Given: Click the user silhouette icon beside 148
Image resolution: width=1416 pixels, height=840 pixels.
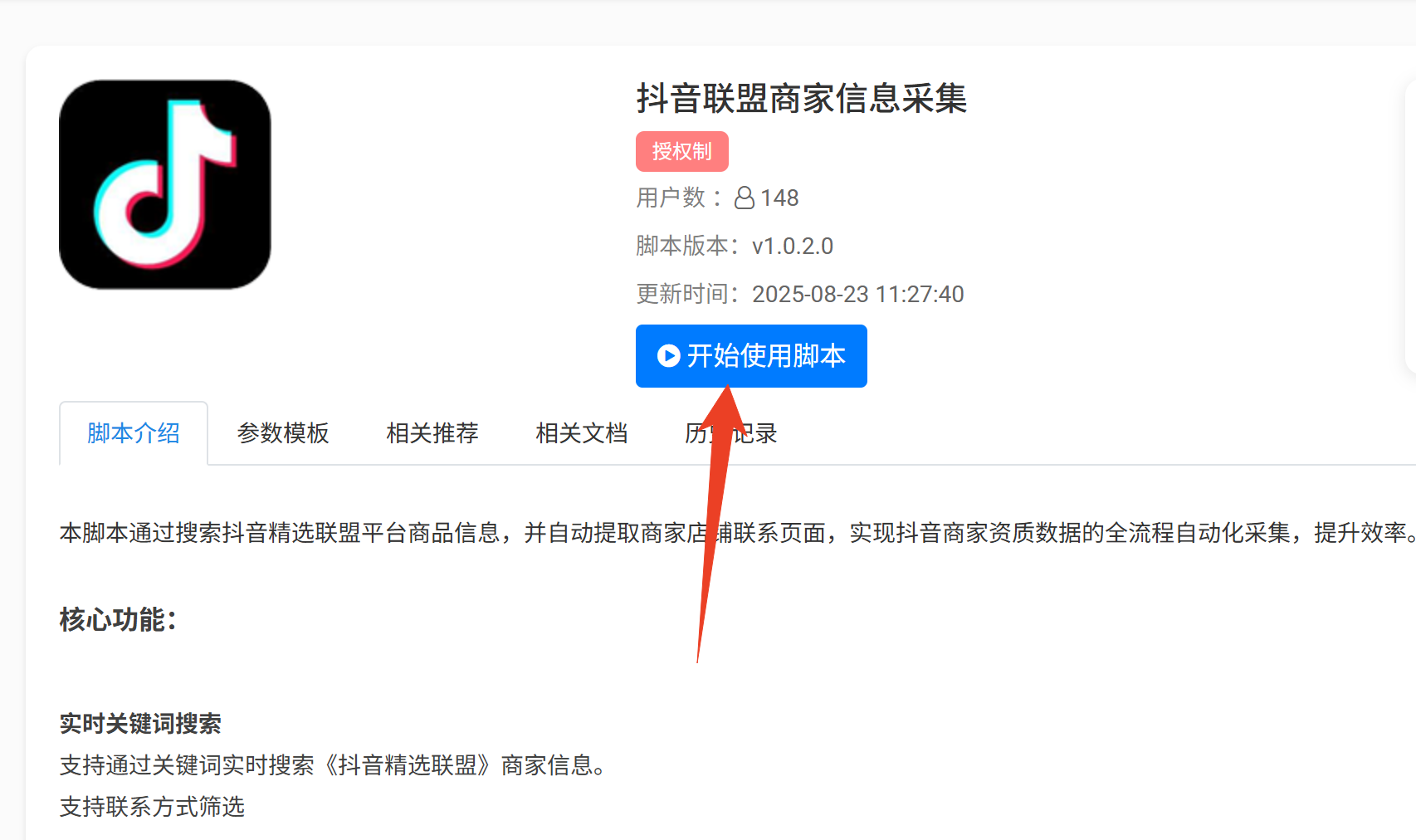Looking at the screenshot, I should [745, 198].
